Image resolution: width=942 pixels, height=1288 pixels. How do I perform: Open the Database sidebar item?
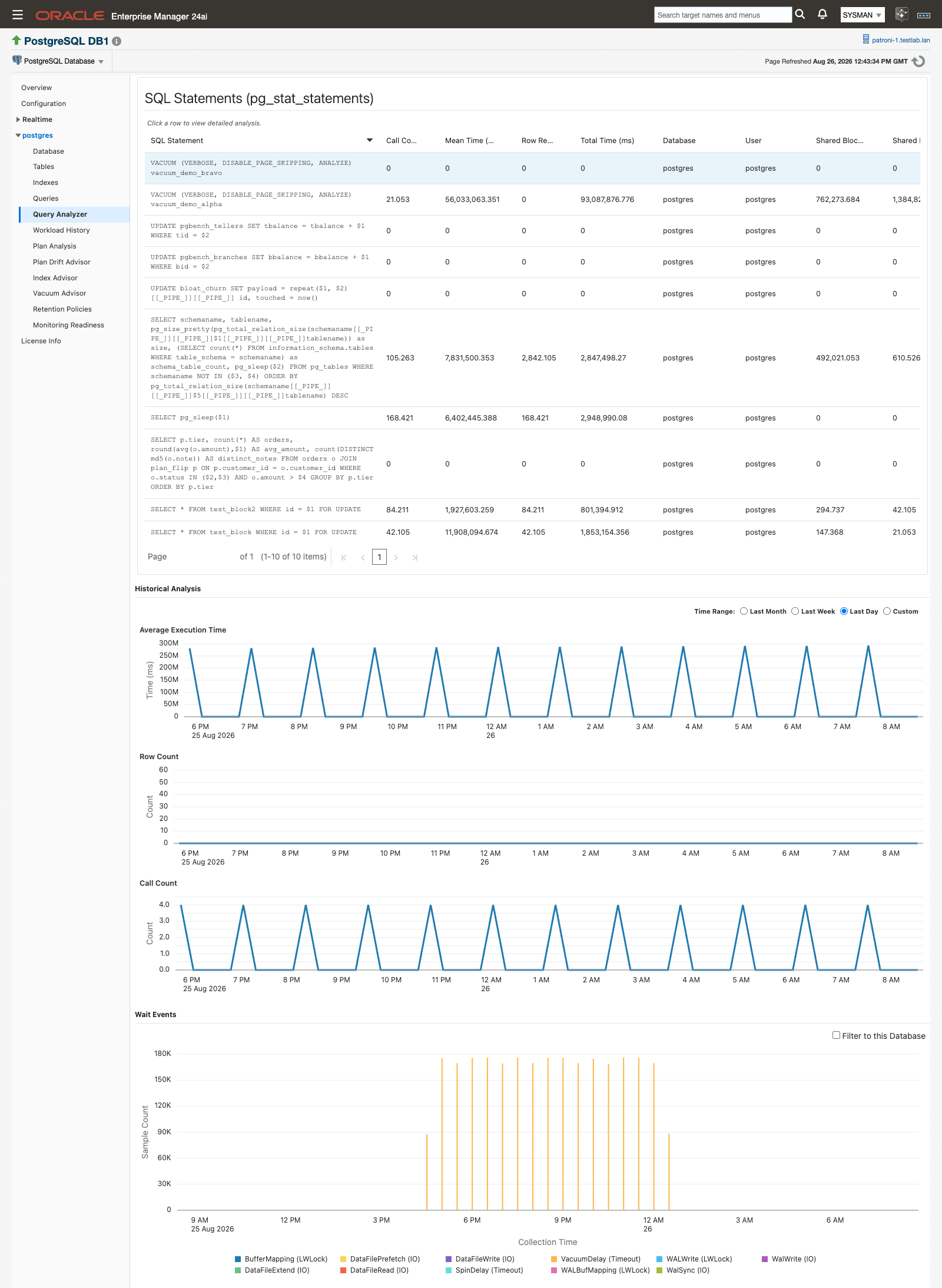(x=48, y=151)
